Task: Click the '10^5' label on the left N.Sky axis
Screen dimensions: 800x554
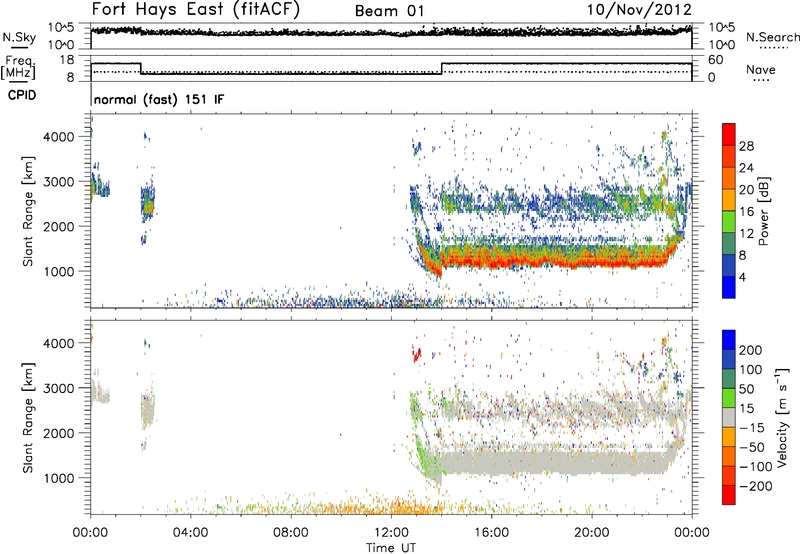Action: [x=61, y=28]
